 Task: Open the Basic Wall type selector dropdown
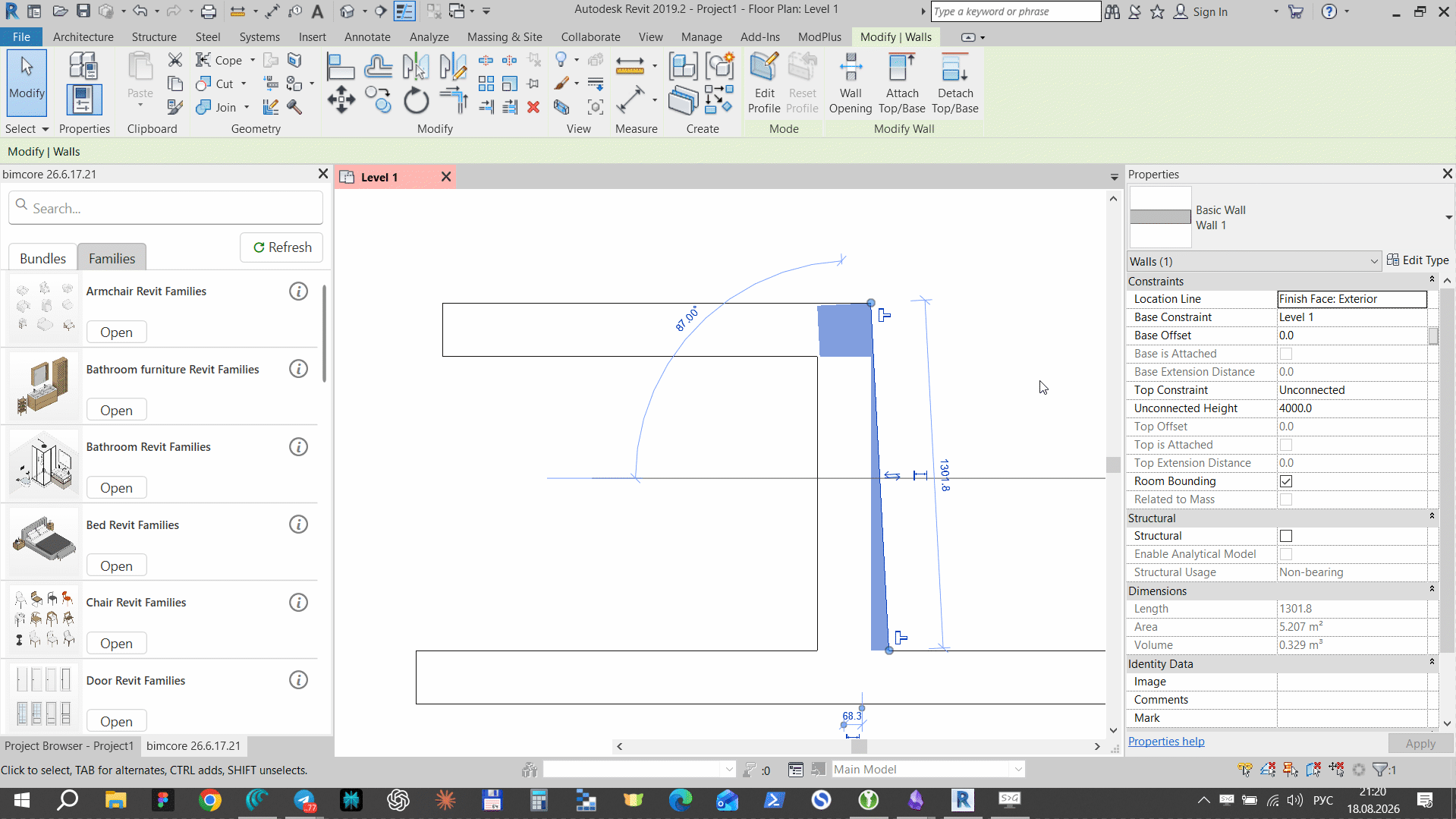[x=1448, y=218]
